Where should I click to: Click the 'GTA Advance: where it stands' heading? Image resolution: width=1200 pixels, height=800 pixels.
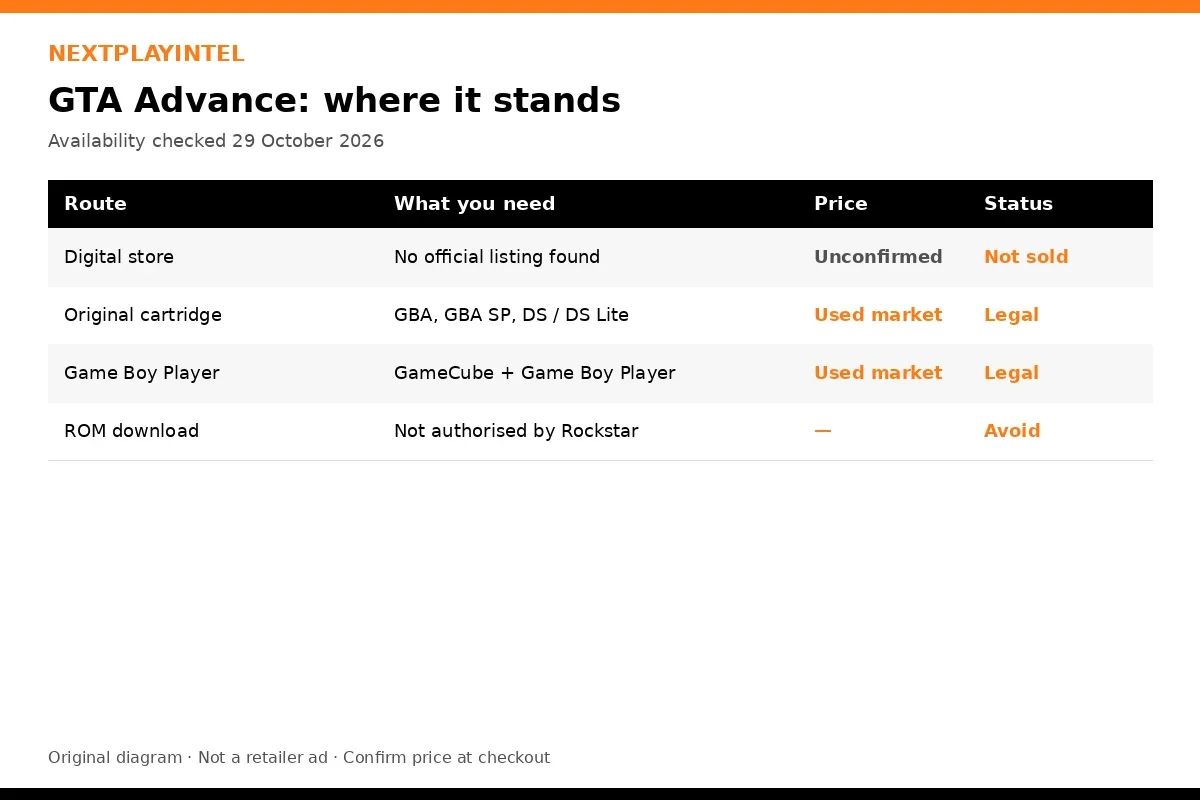pos(334,101)
